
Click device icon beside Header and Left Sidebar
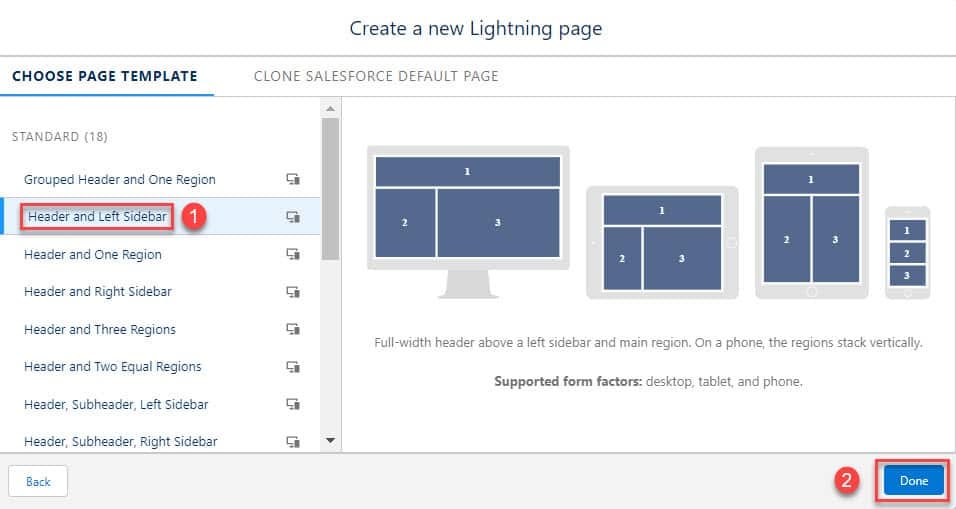click(293, 216)
